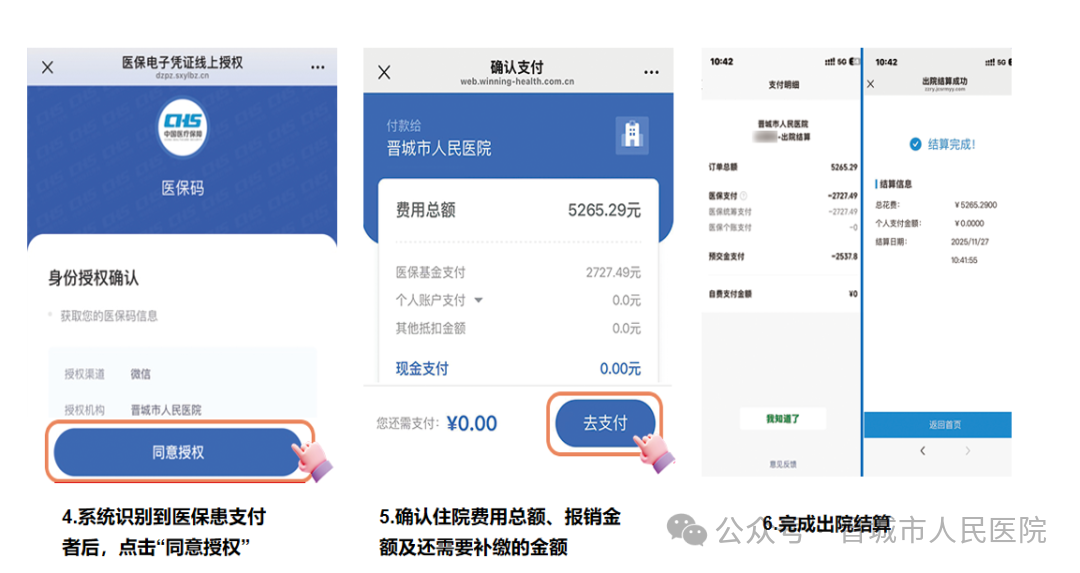Expand the 个人账户支付 dropdown arrow
Screen dimensions: 1080x573
(479, 300)
